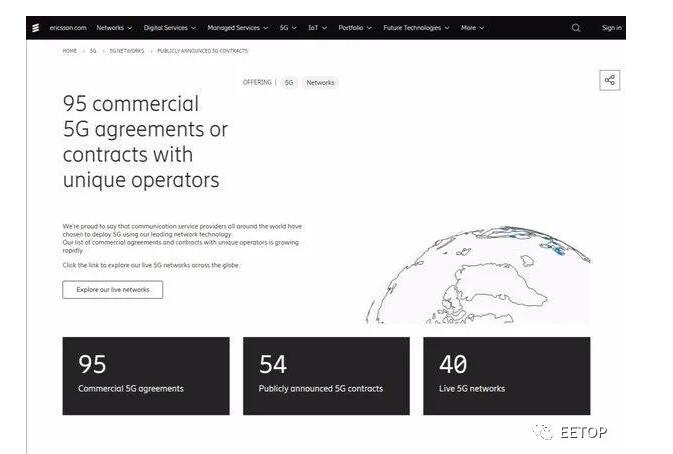Open the Future Technologies menu
Image resolution: width=673 pixels, height=454 pixels.
point(417,28)
